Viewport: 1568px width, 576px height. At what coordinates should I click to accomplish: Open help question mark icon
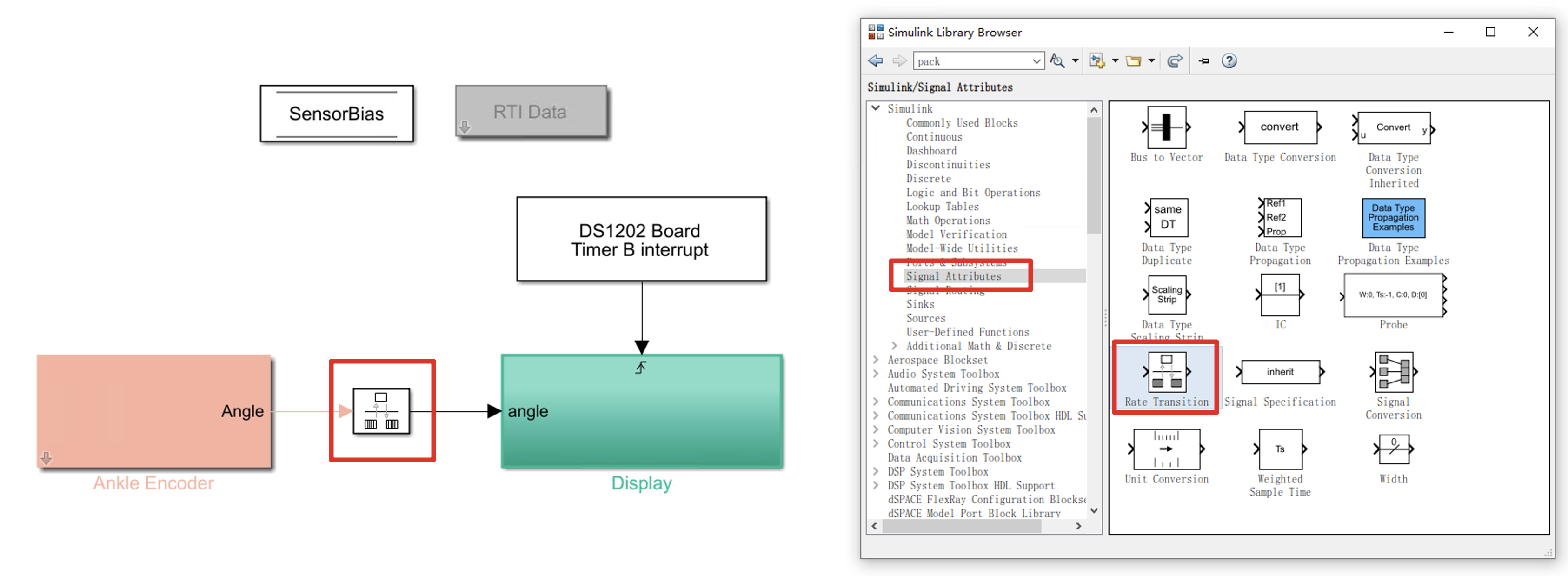coord(1229,61)
